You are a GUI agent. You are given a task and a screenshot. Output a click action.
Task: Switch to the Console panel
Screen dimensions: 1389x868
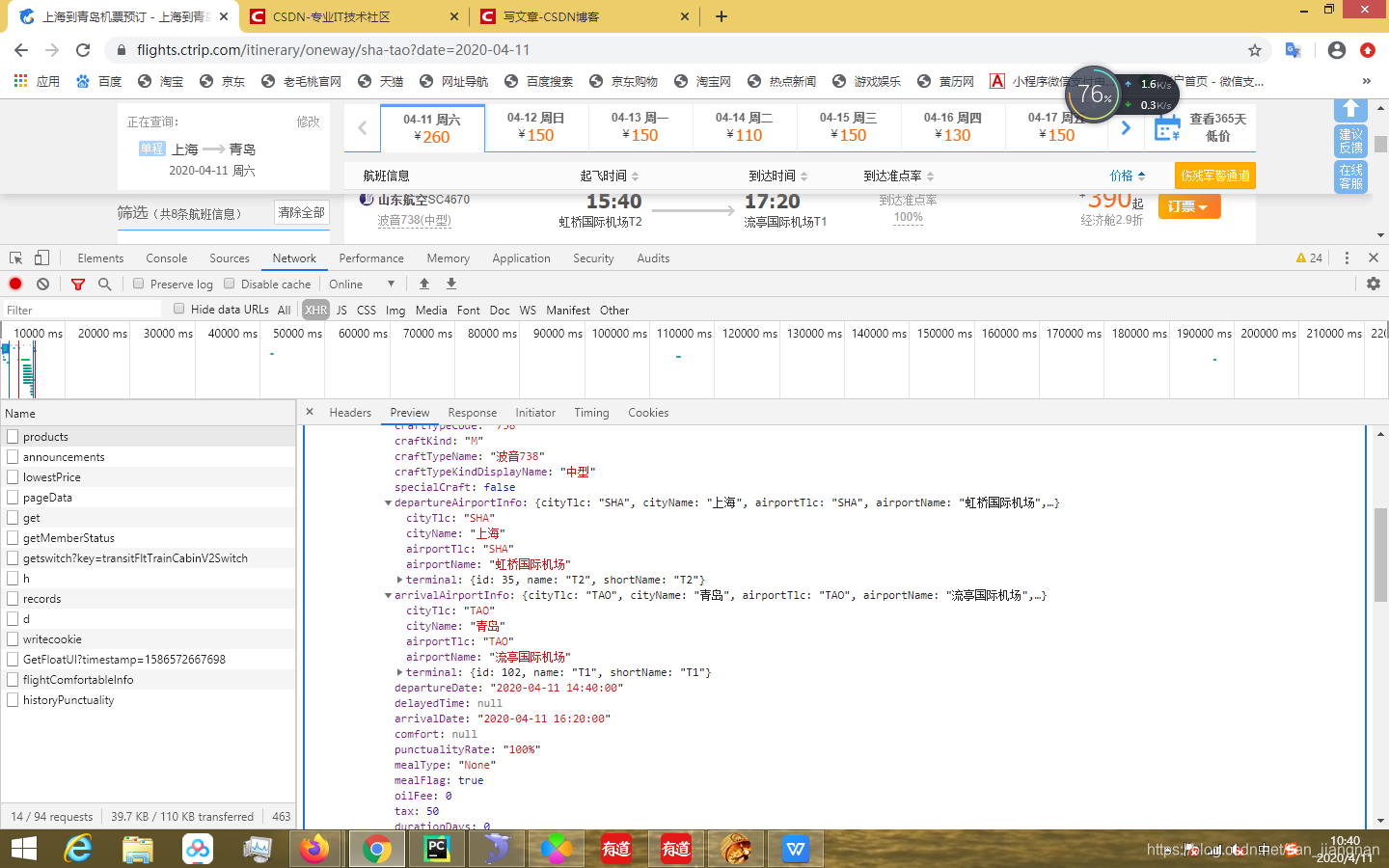point(166,258)
